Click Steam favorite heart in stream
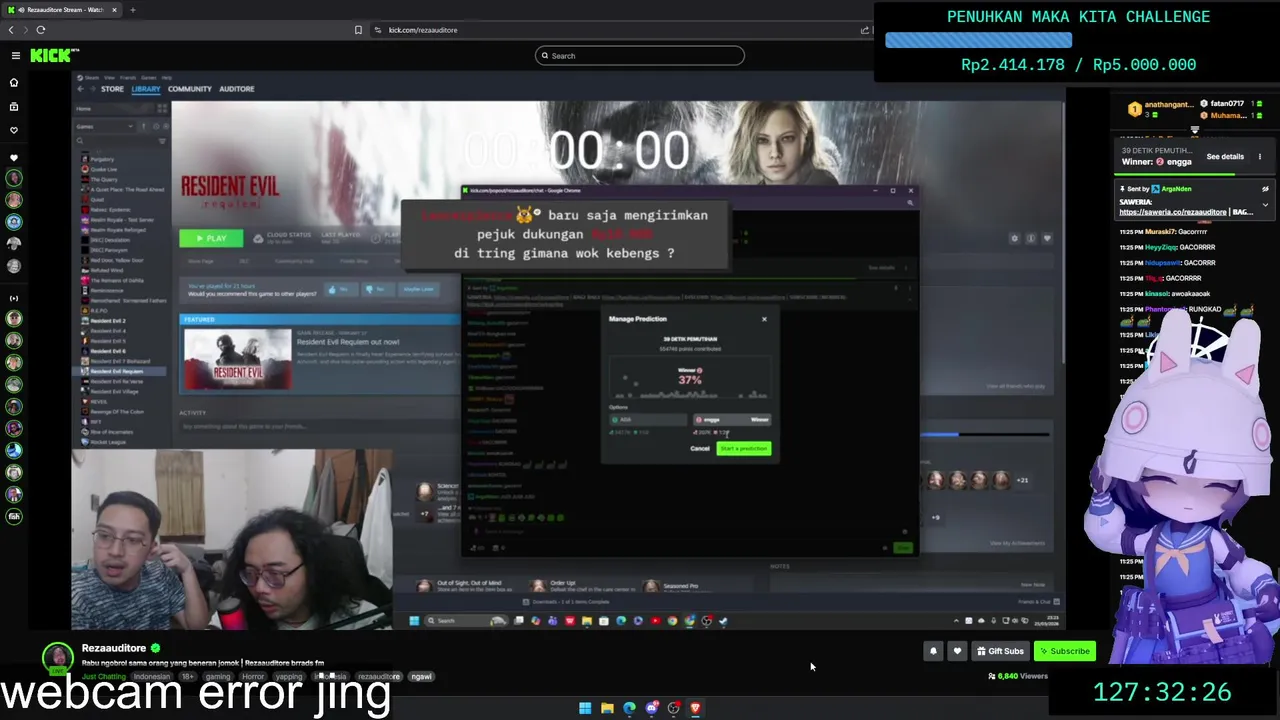Screen dimensions: 1280x720 [x=1047, y=238]
